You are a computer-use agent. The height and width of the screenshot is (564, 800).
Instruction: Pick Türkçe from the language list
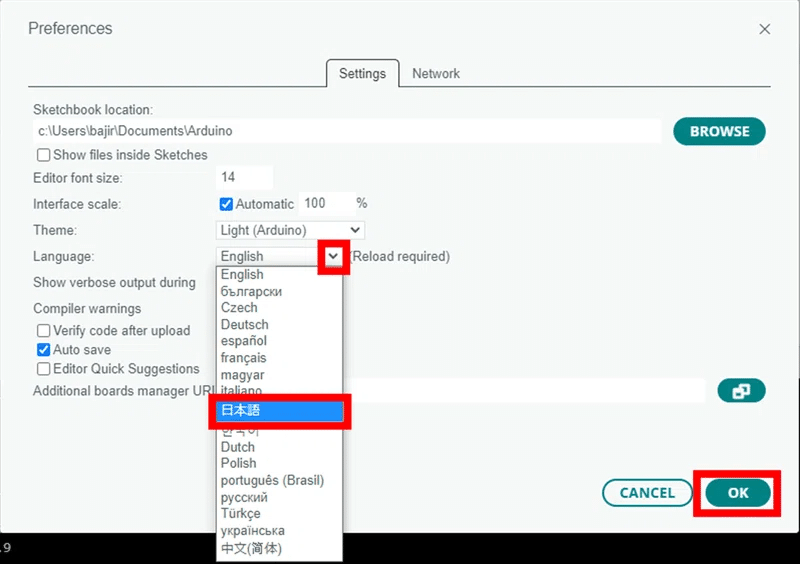tap(279, 513)
